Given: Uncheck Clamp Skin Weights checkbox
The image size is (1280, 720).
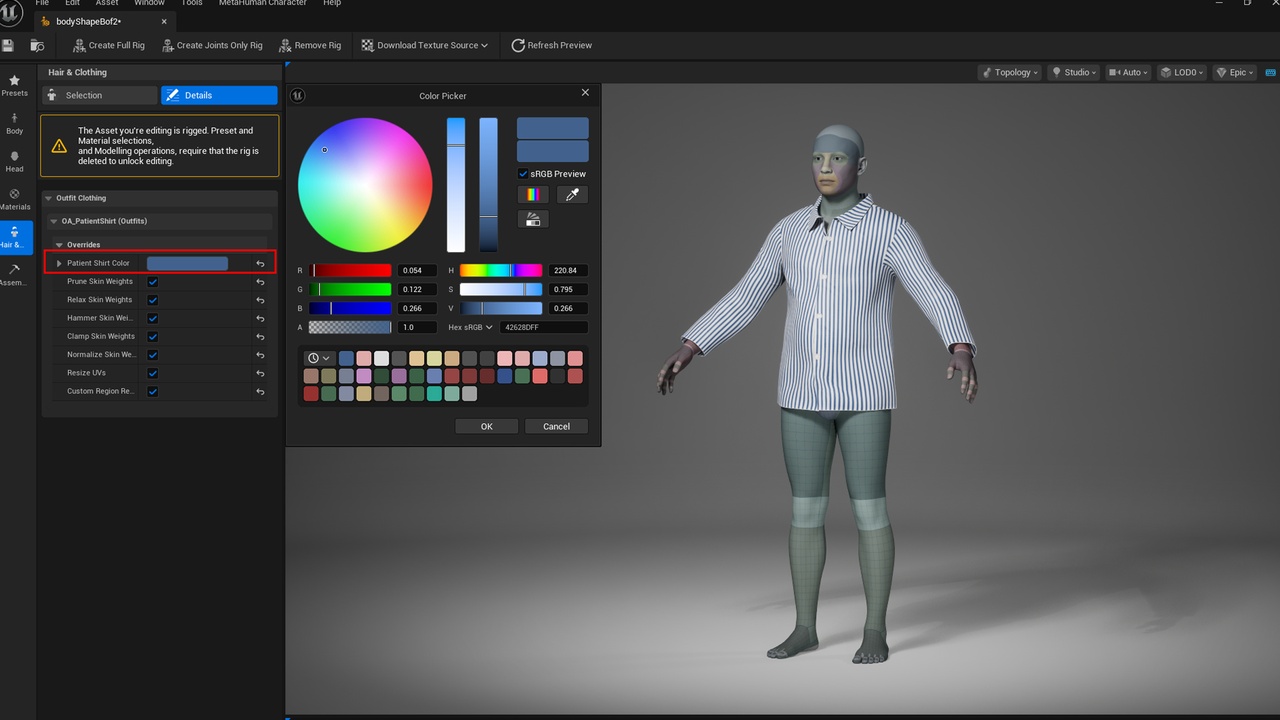Looking at the screenshot, I should point(153,337).
